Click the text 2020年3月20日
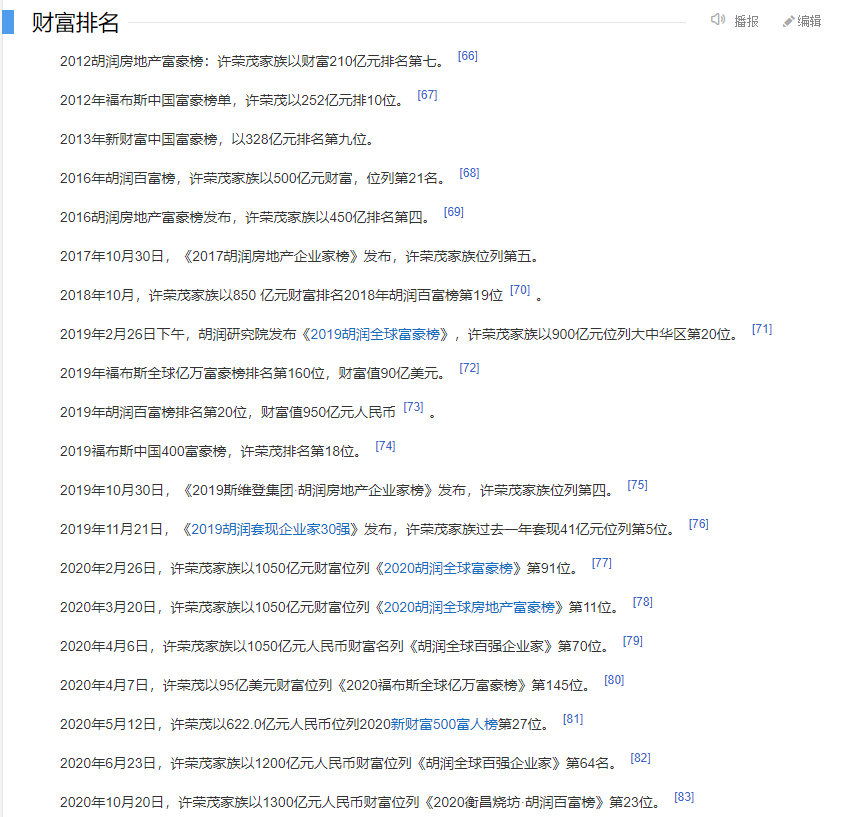 tap(108, 607)
